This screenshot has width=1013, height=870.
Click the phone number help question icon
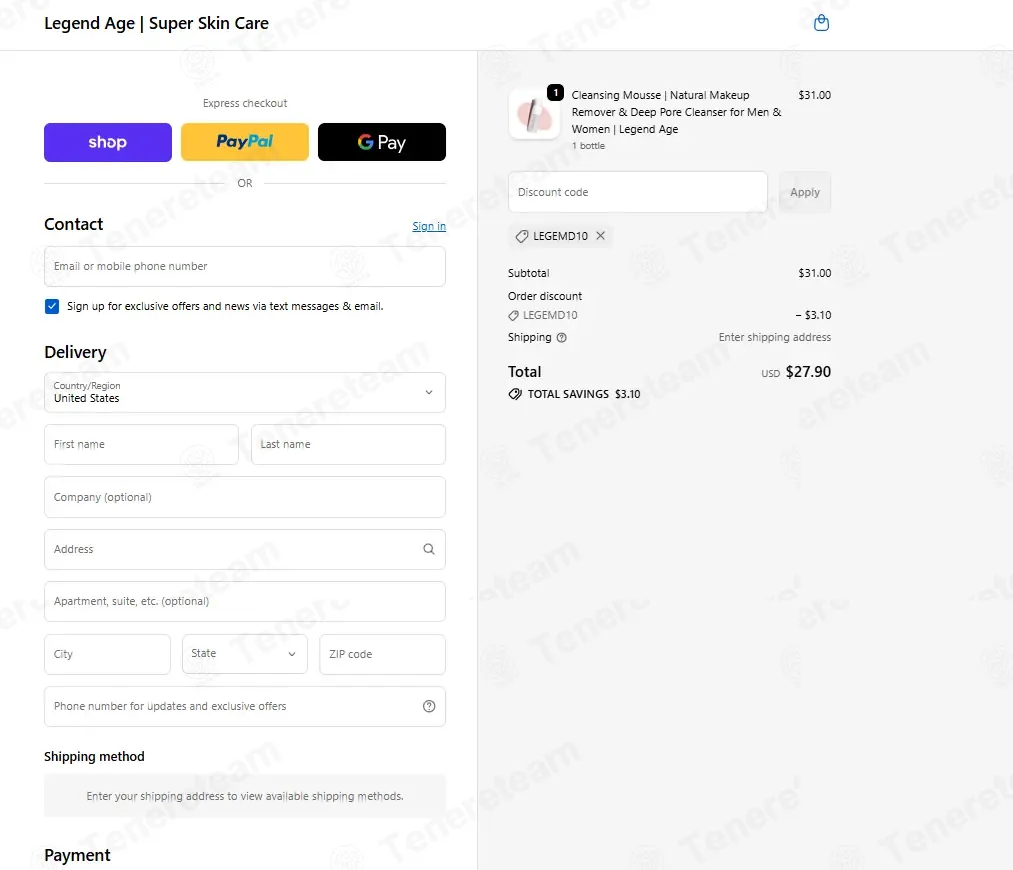coord(429,706)
